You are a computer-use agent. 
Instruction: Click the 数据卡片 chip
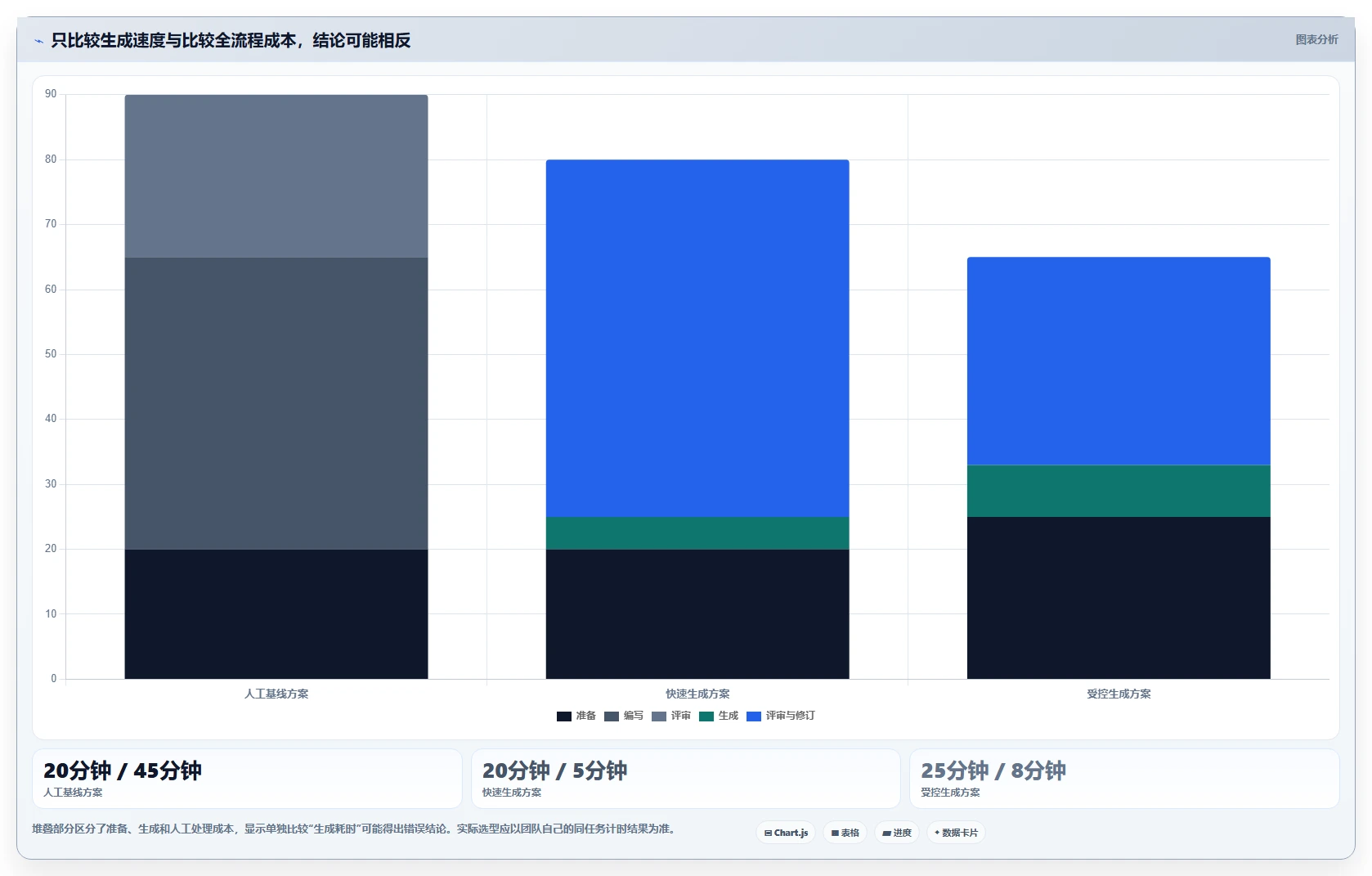pyautogui.click(x=956, y=833)
